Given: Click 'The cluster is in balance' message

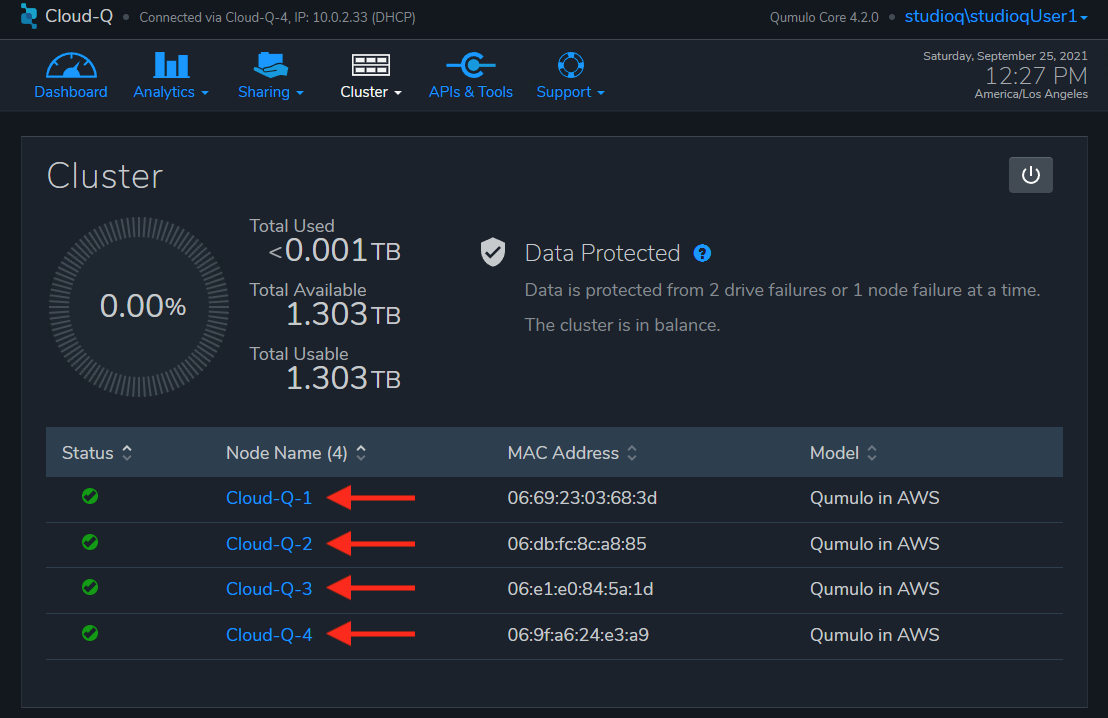Looking at the screenshot, I should point(622,325).
